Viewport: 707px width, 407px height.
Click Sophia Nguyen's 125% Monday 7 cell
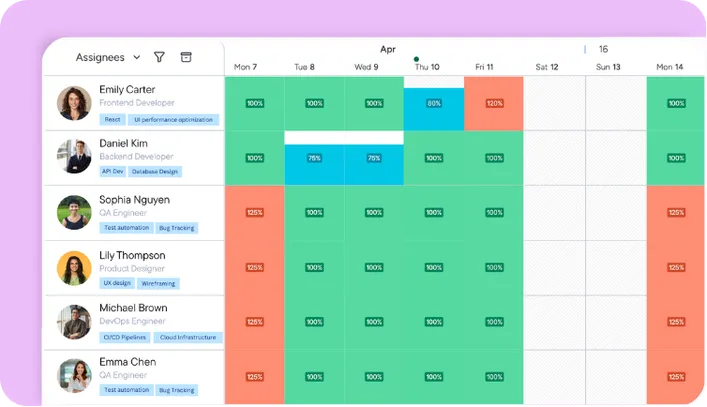255,213
